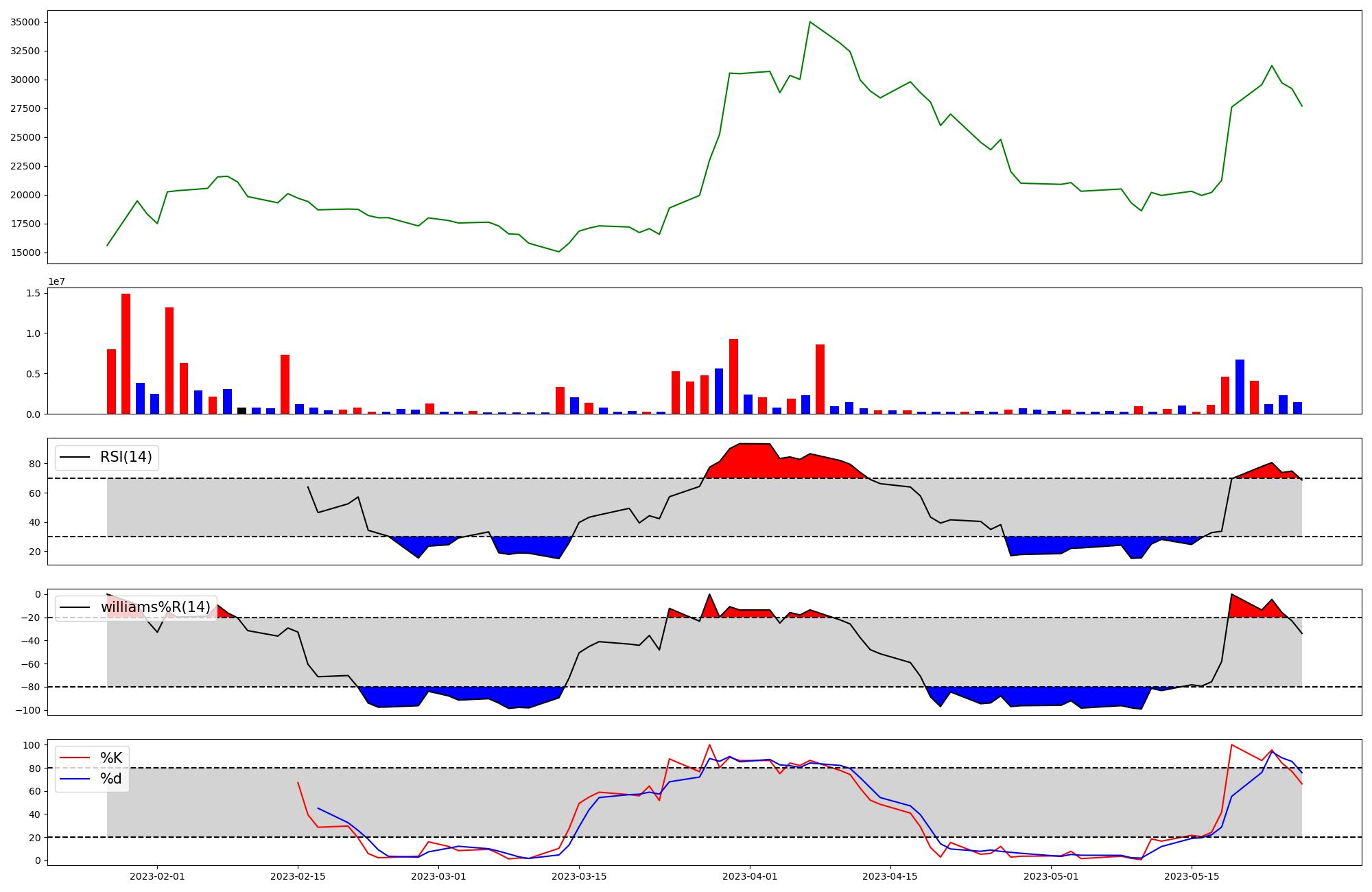
Task: Click the 35000 price axis tick label
Action: 26,22
